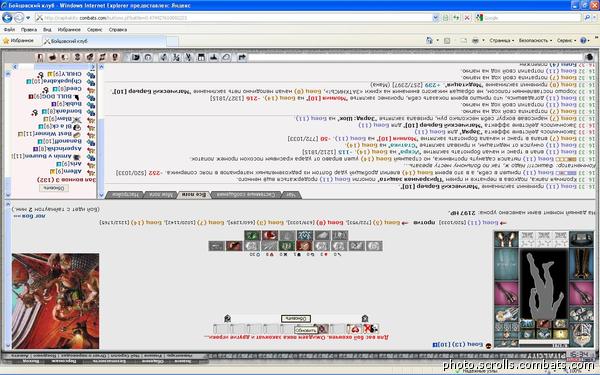Open the Вид menu
Screen dimensions: 600x375
click(47, 29)
